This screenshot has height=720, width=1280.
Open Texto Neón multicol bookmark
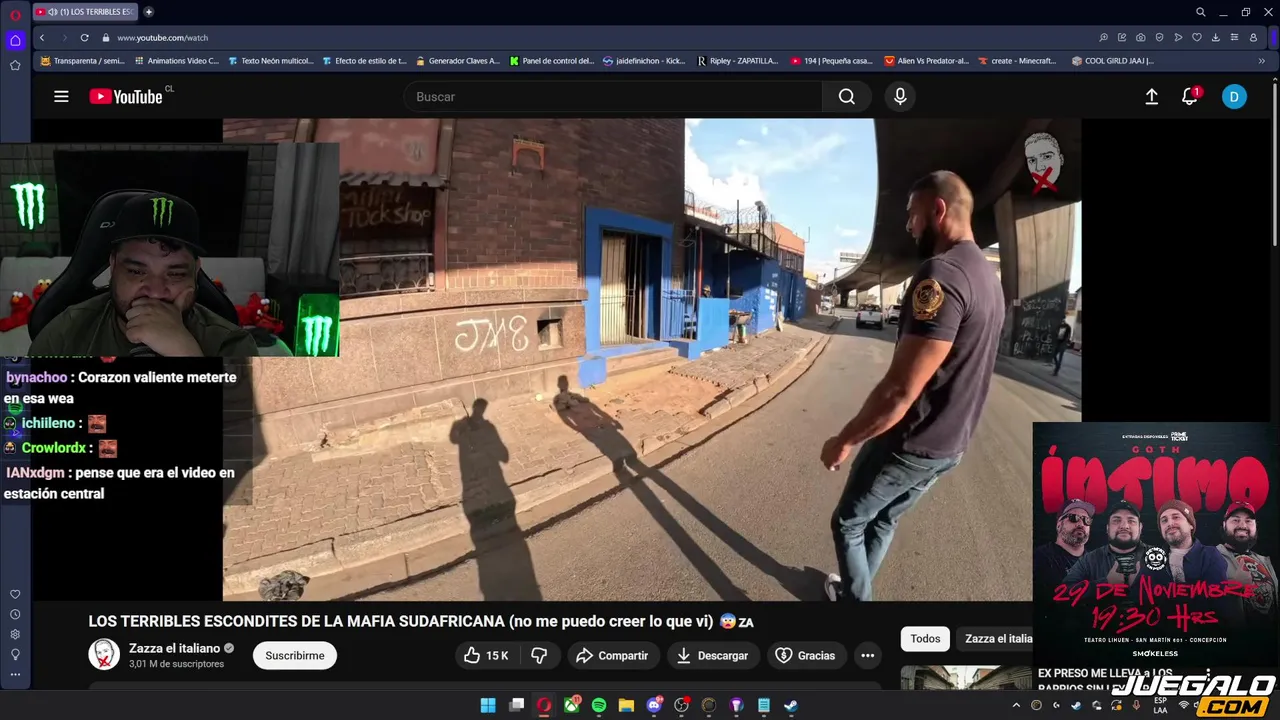pyautogui.click(x=270, y=61)
